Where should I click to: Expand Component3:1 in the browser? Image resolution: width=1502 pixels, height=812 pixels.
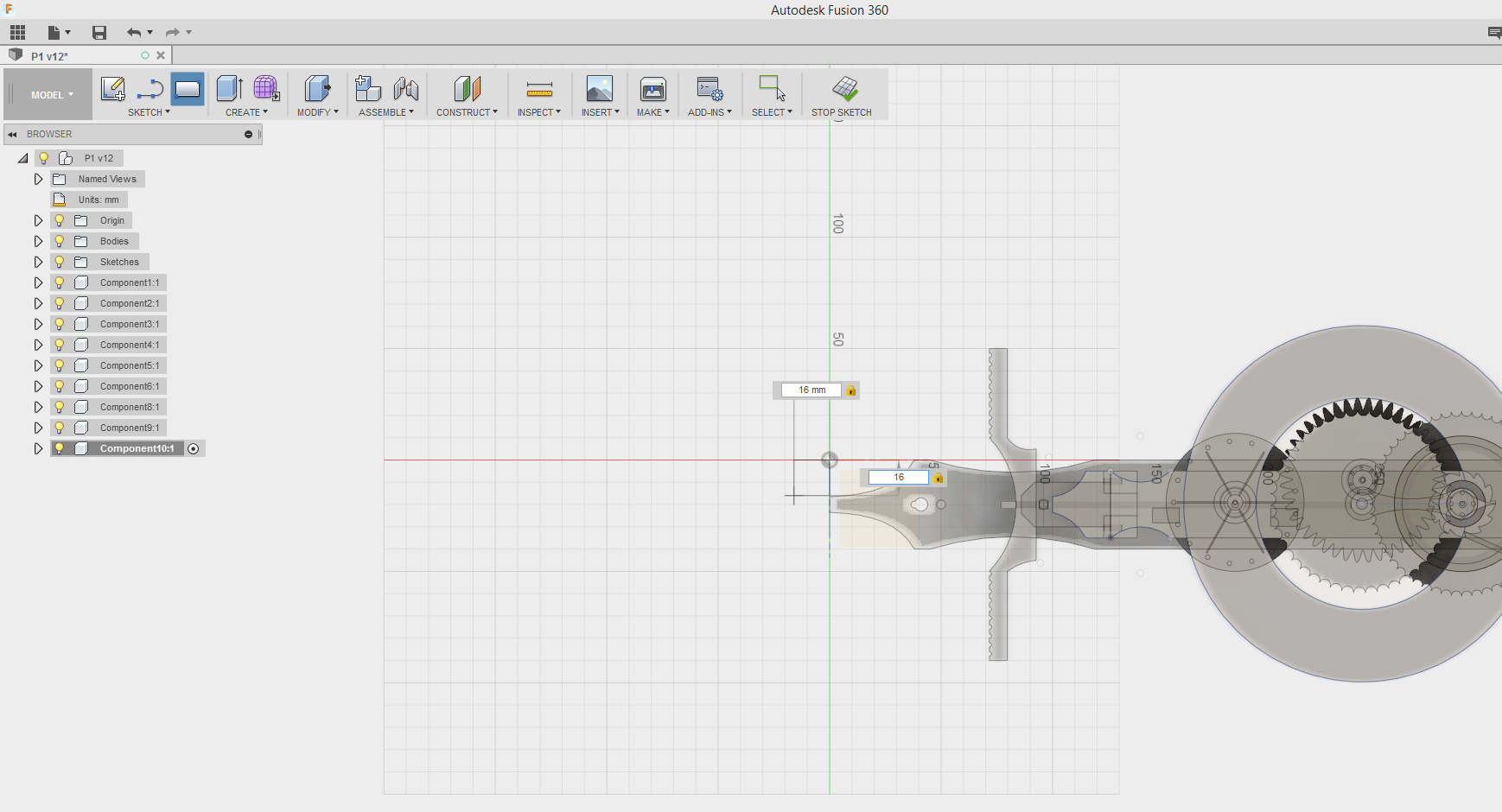click(38, 324)
